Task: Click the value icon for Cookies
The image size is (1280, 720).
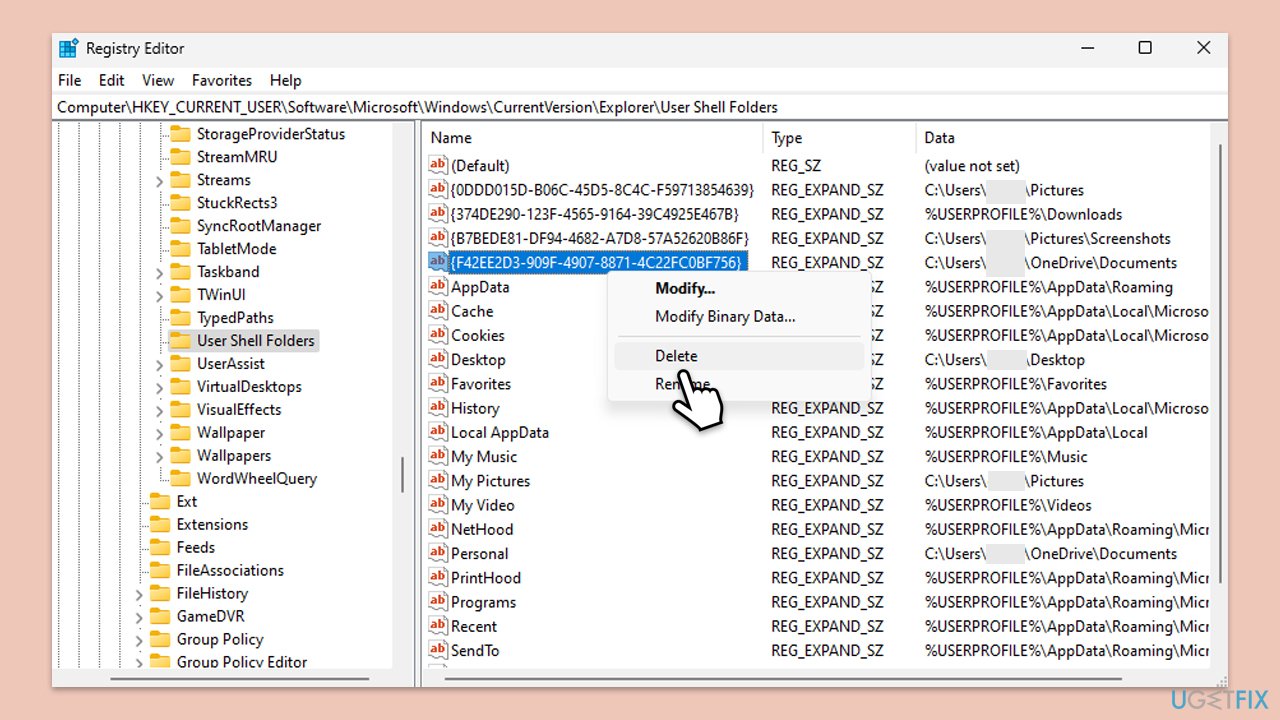Action: click(x=438, y=335)
